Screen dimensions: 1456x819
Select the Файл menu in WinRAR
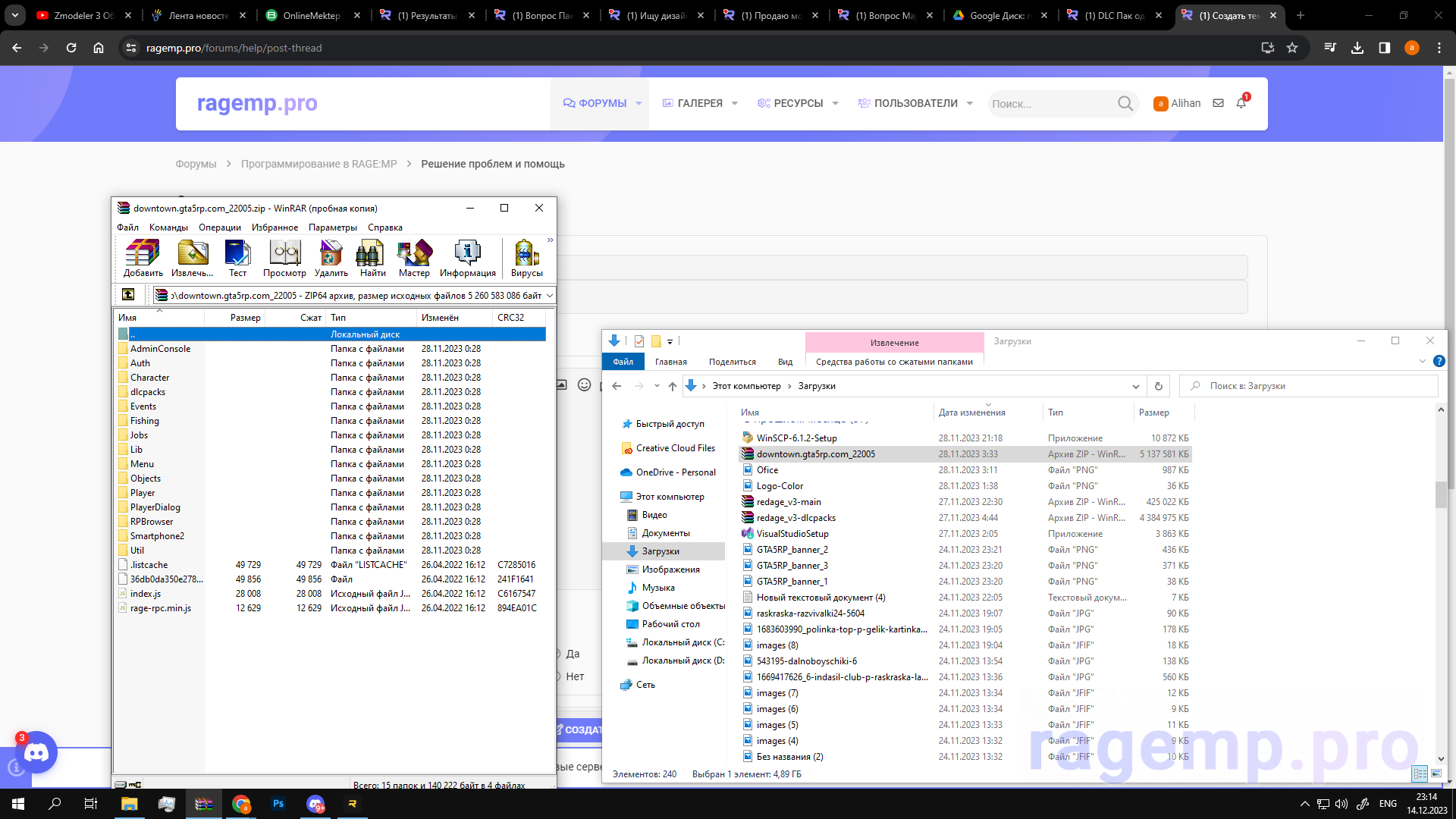tap(127, 227)
